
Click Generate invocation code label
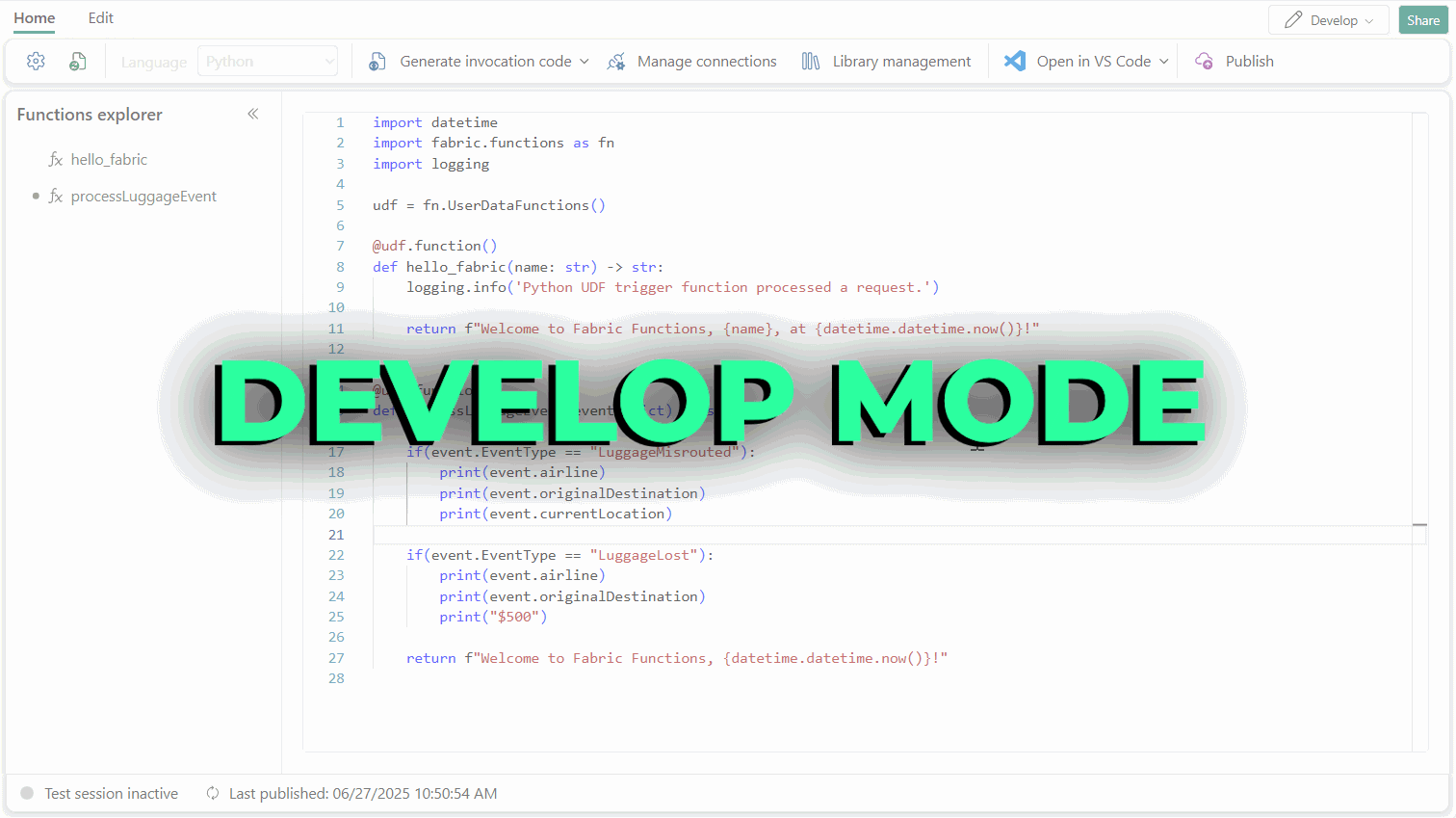486,62
